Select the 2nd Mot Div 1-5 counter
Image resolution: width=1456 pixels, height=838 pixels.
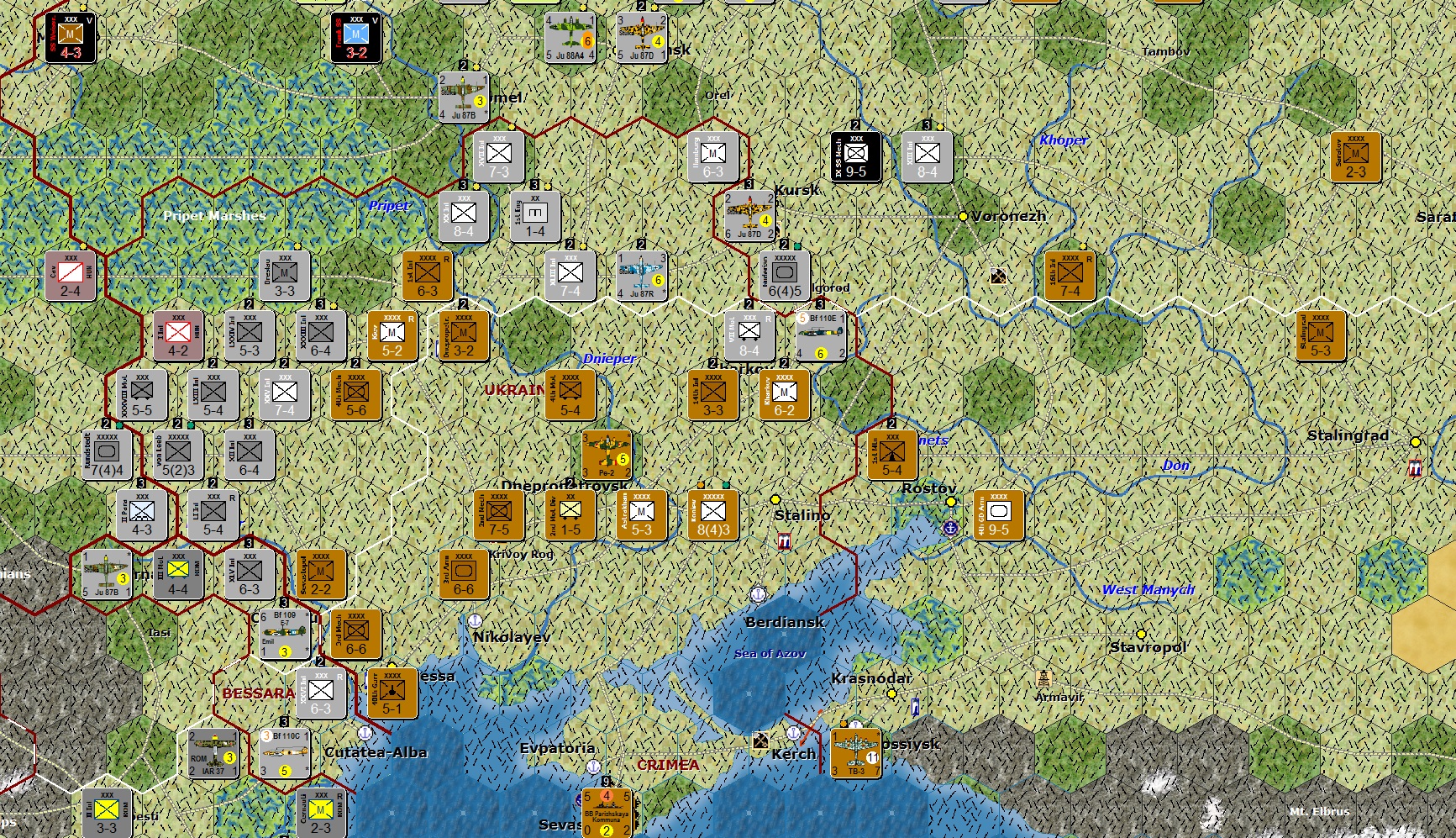click(570, 514)
